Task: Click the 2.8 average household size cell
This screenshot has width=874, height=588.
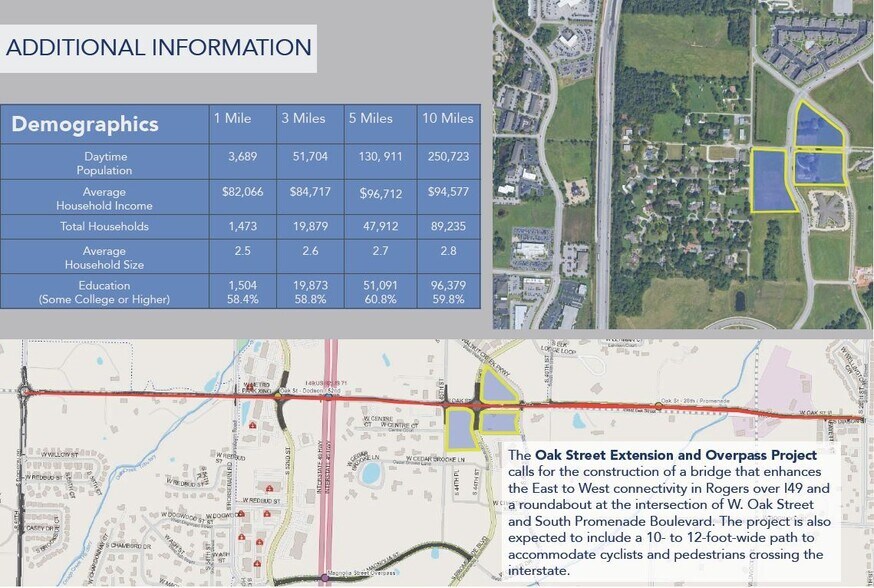Action: (x=445, y=251)
